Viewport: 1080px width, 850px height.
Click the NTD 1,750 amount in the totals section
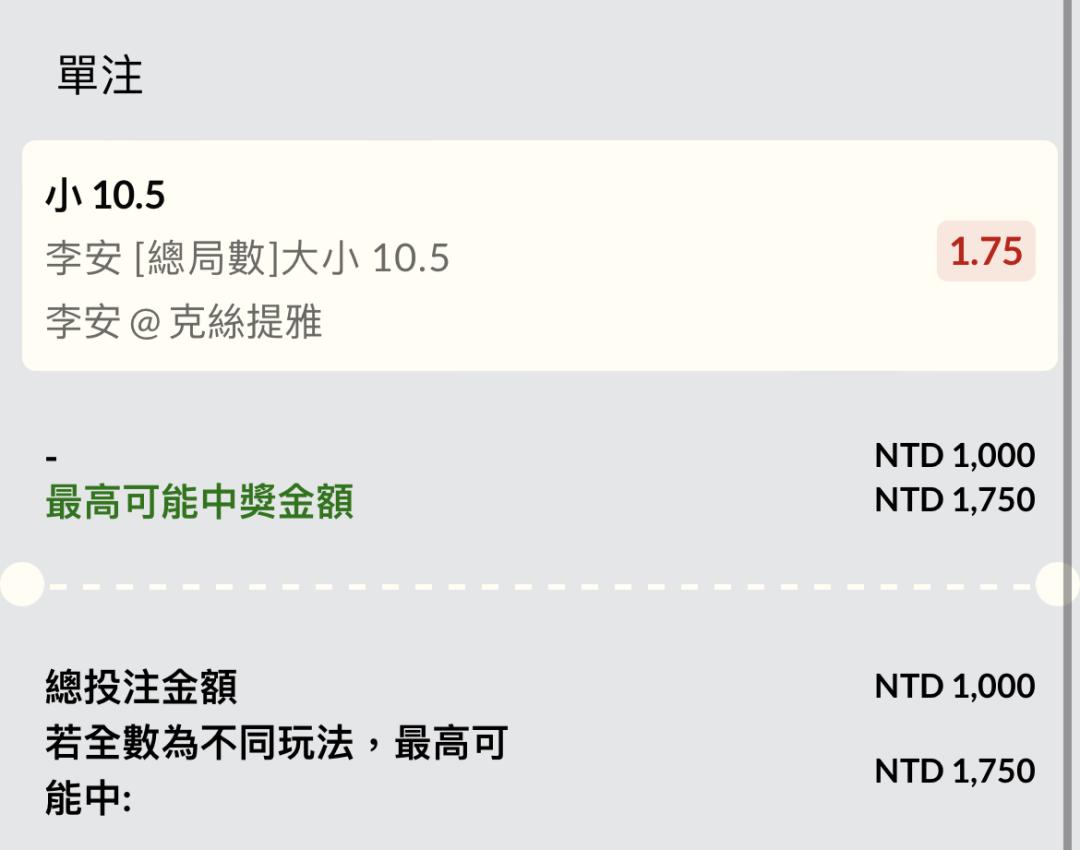coord(955,771)
